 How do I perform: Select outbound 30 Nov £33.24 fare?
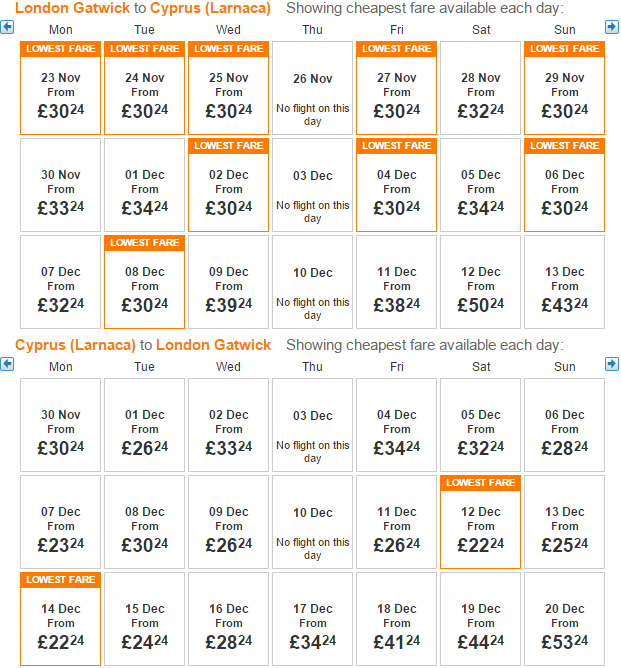click(60, 185)
